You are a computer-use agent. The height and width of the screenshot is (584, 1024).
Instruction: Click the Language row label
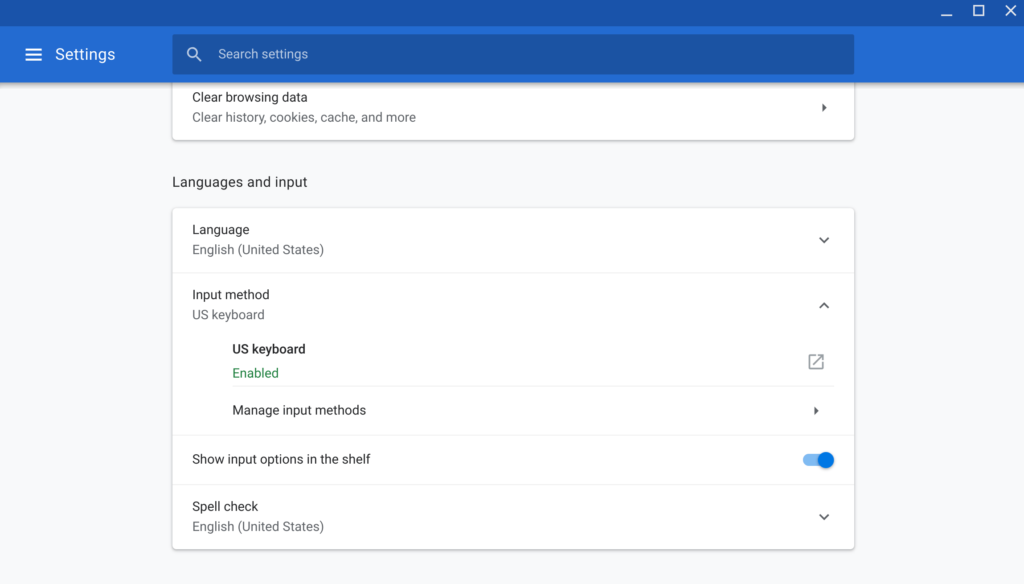tap(221, 230)
